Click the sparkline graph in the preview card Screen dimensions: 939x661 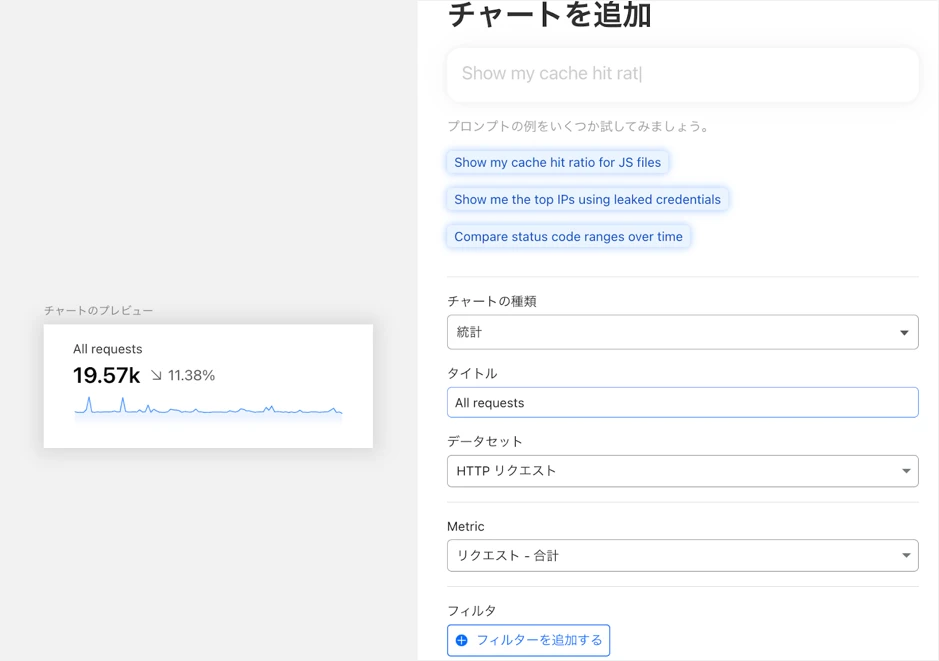[x=208, y=408]
